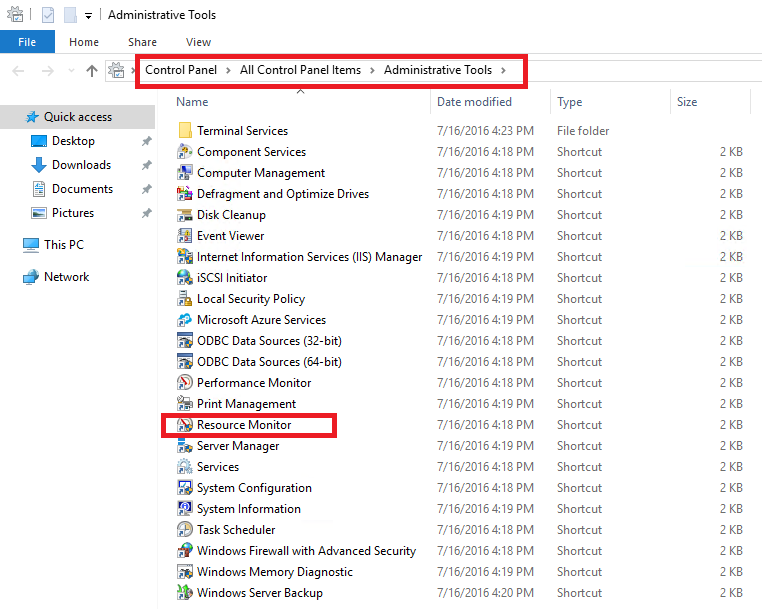Select the Server Manager icon
The height and width of the screenshot is (612, 762).
pyautogui.click(x=185, y=445)
